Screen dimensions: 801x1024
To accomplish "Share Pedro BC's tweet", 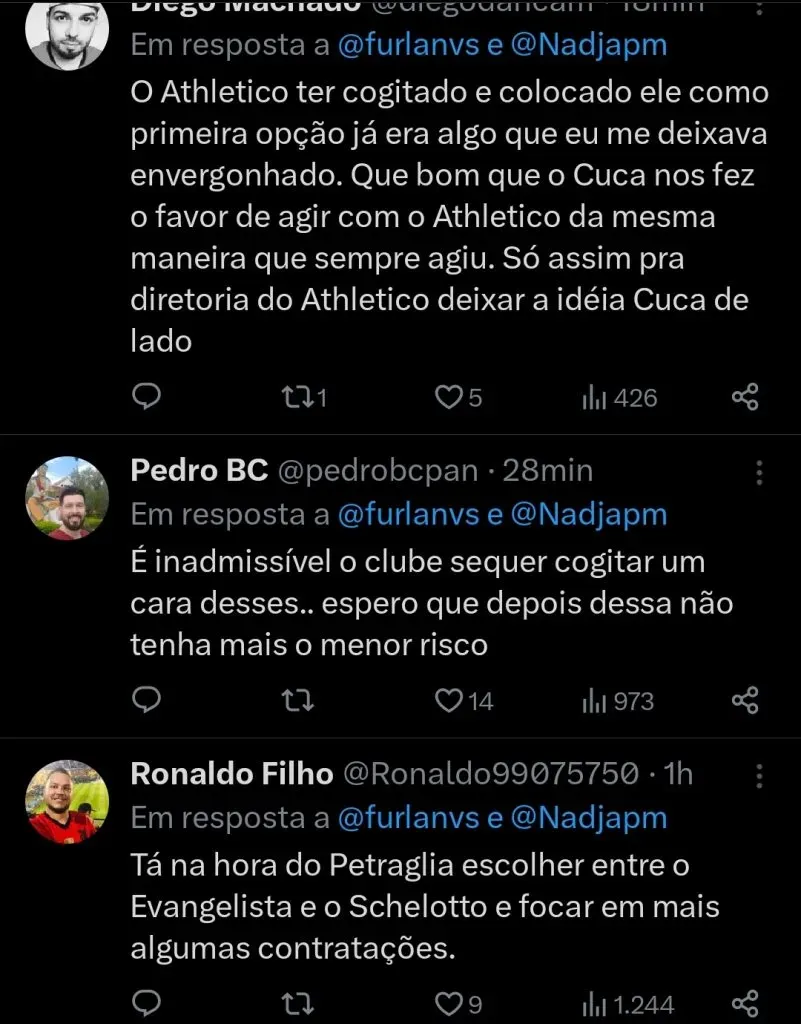I will 745,700.
